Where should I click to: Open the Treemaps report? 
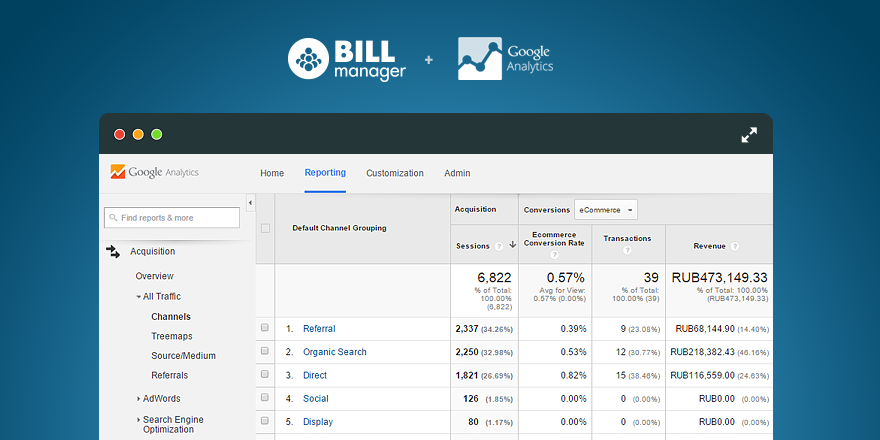[x=172, y=336]
